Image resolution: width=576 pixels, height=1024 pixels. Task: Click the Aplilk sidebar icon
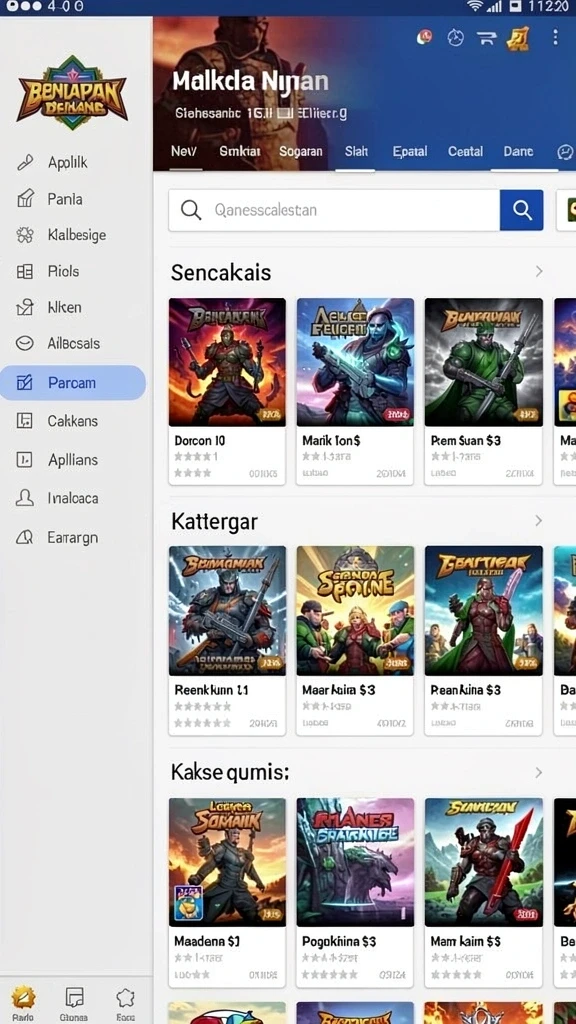tap(25, 162)
